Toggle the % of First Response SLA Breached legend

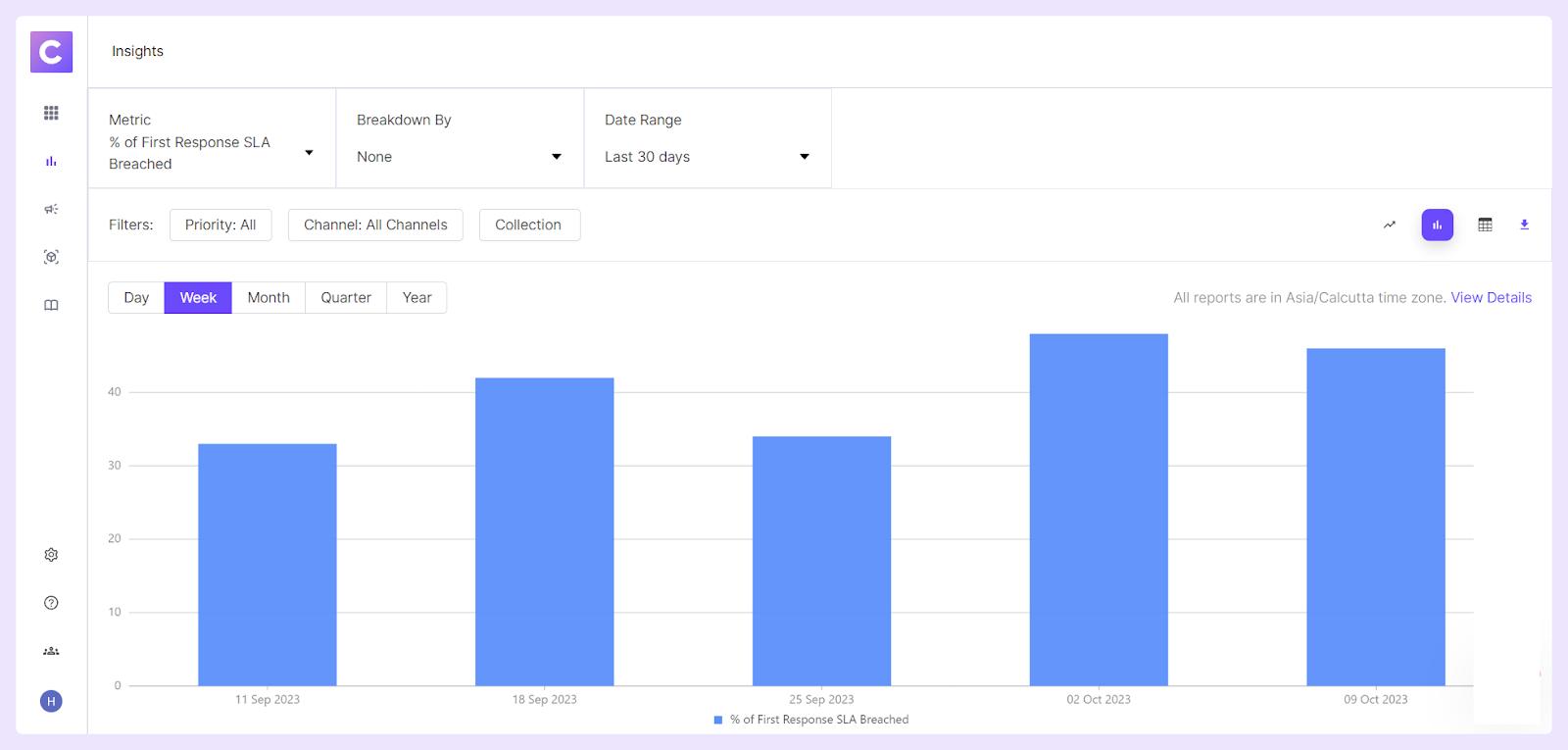(811, 720)
